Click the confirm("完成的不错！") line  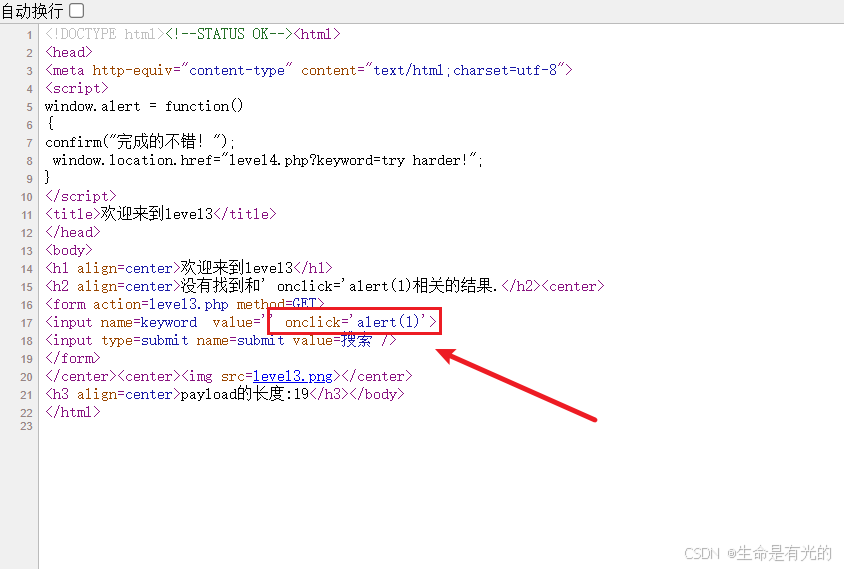pyautogui.click(x=140, y=142)
